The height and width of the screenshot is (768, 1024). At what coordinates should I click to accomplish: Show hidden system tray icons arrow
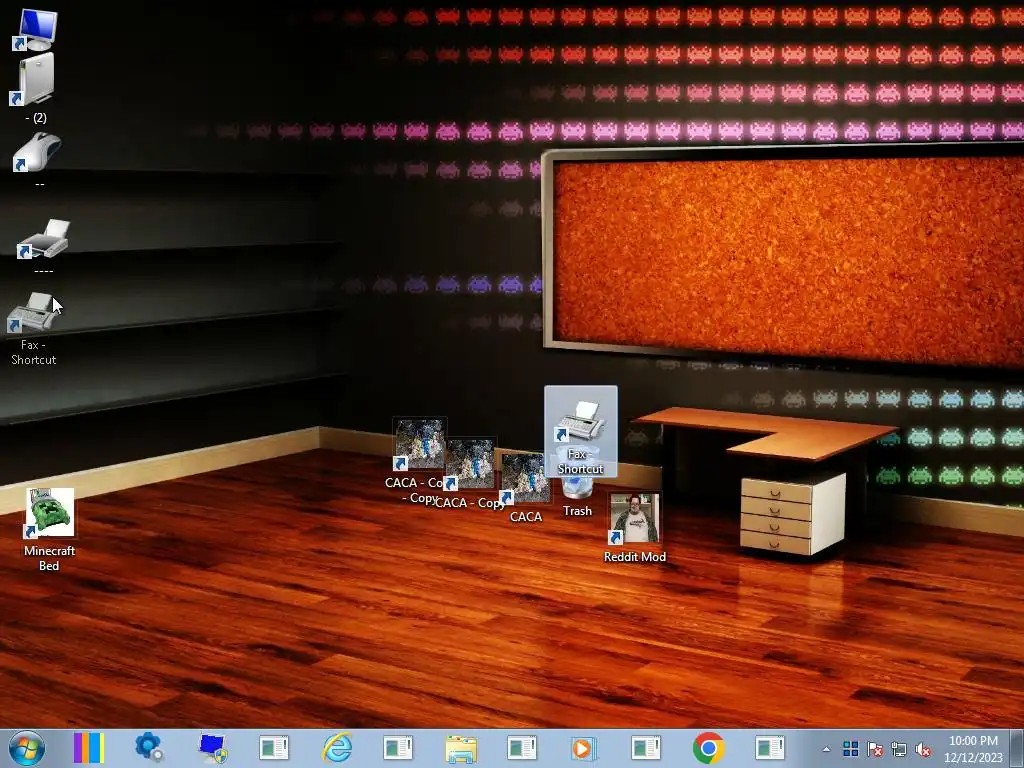(826, 749)
